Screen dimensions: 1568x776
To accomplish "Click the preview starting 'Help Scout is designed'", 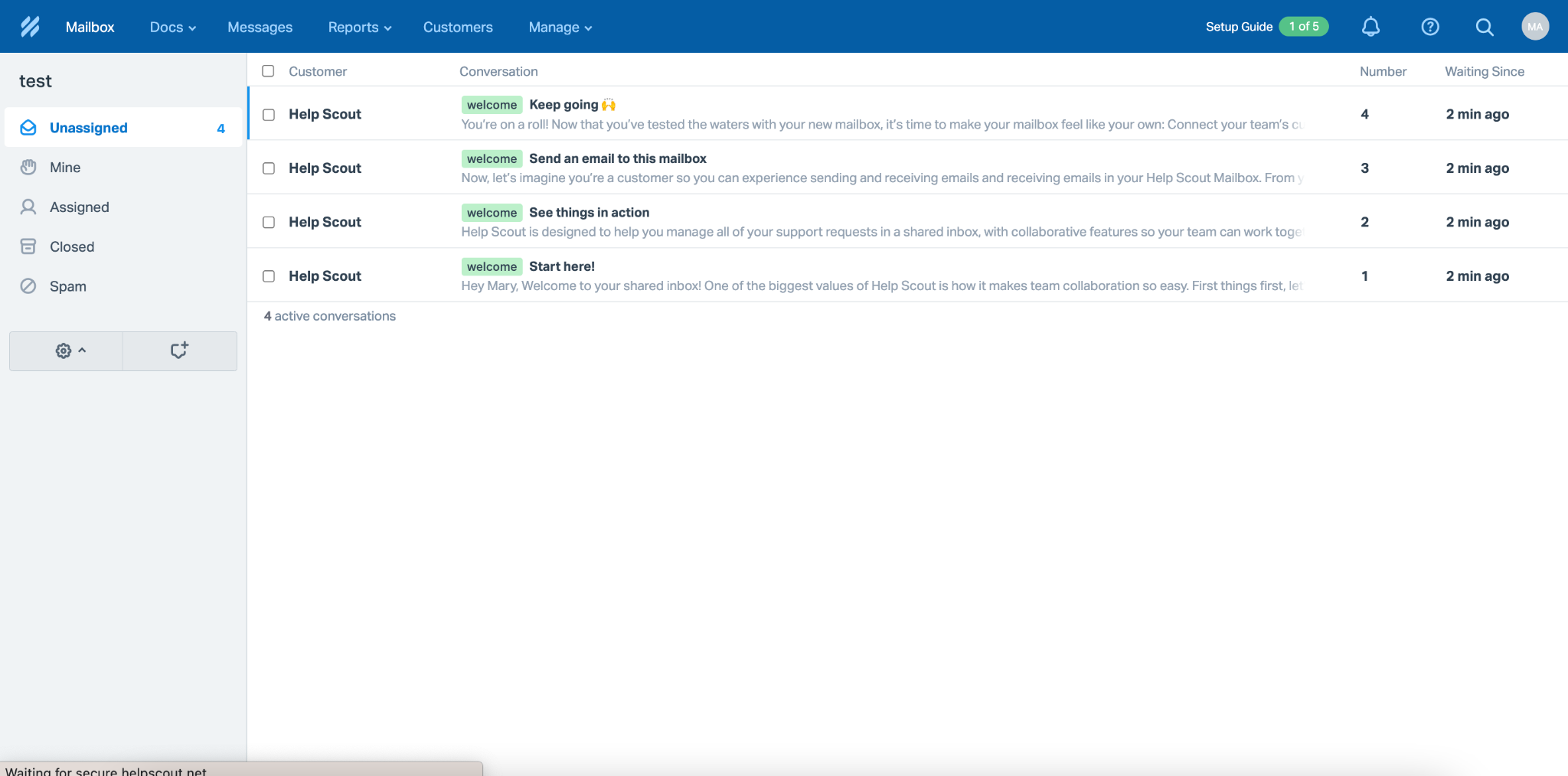I will click(882, 232).
